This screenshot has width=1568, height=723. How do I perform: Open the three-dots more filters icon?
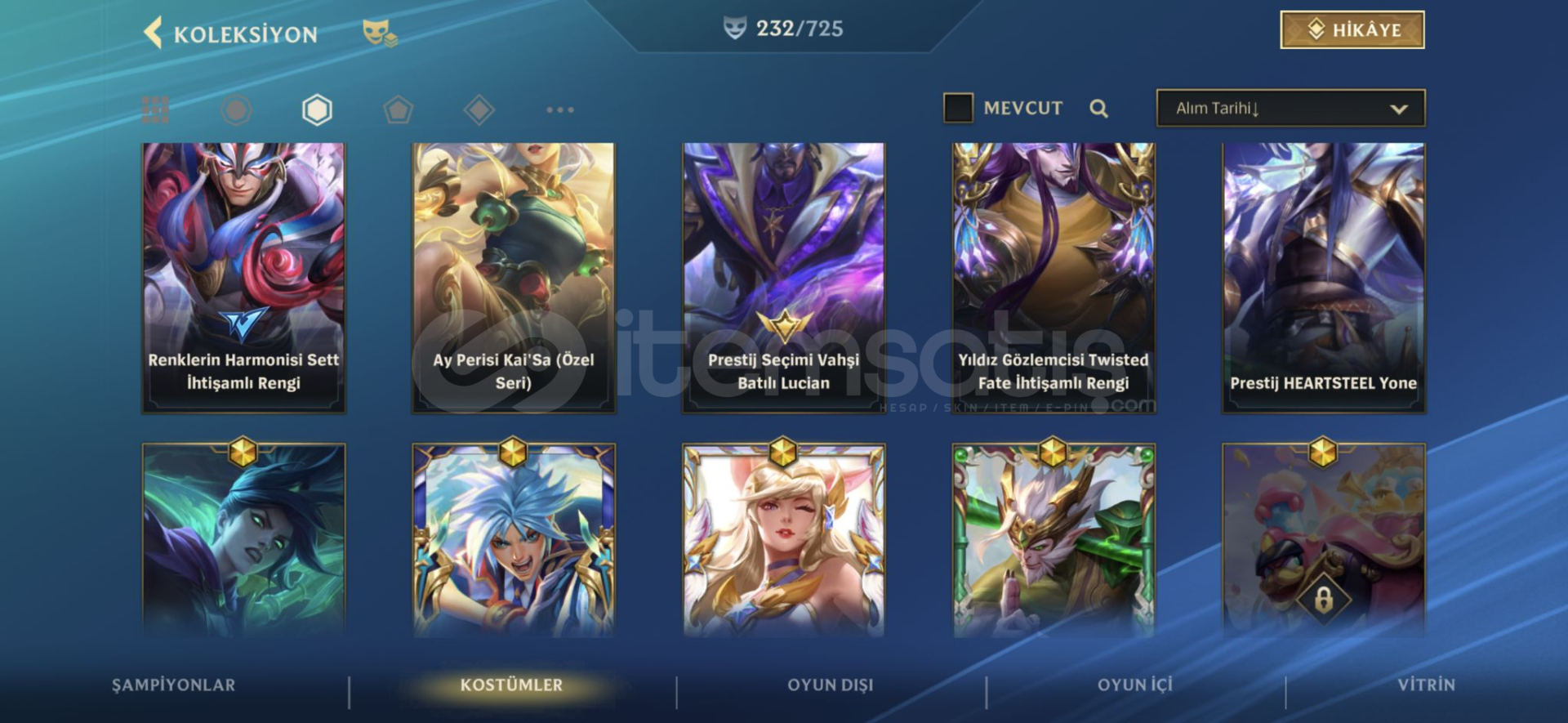tap(560, 109)
